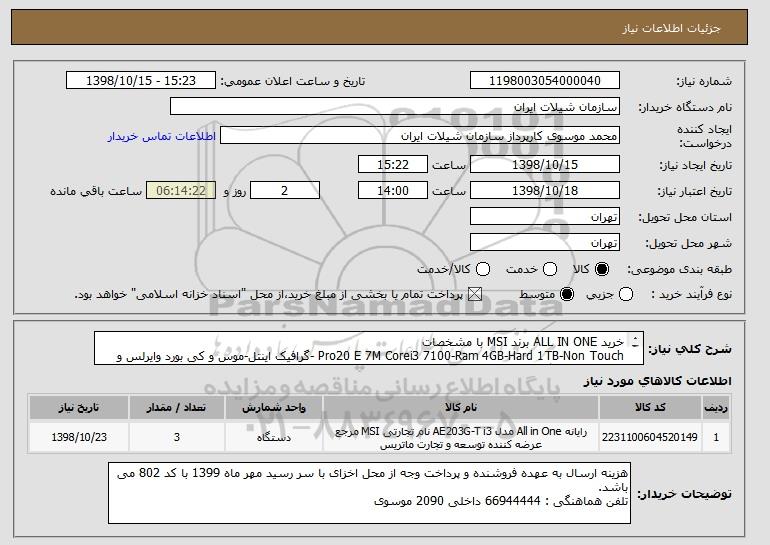The image size is (770, 545).
Task: Click the product code 2231100604520149 cell
Action: click(650, 437)
